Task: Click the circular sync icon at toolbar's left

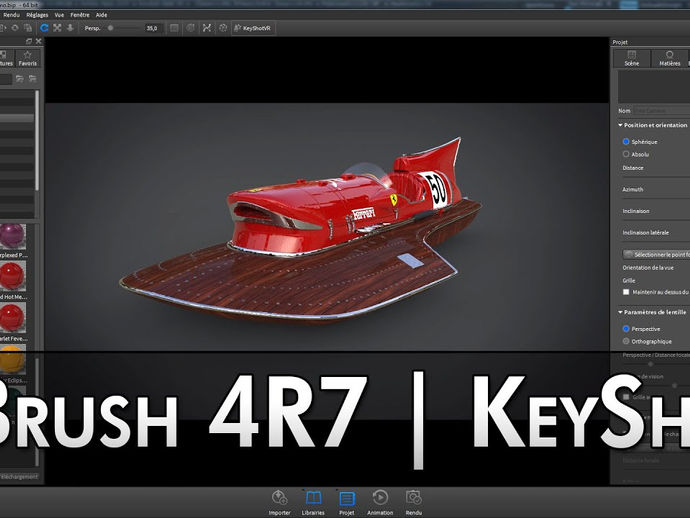Action: click(15, 28)
